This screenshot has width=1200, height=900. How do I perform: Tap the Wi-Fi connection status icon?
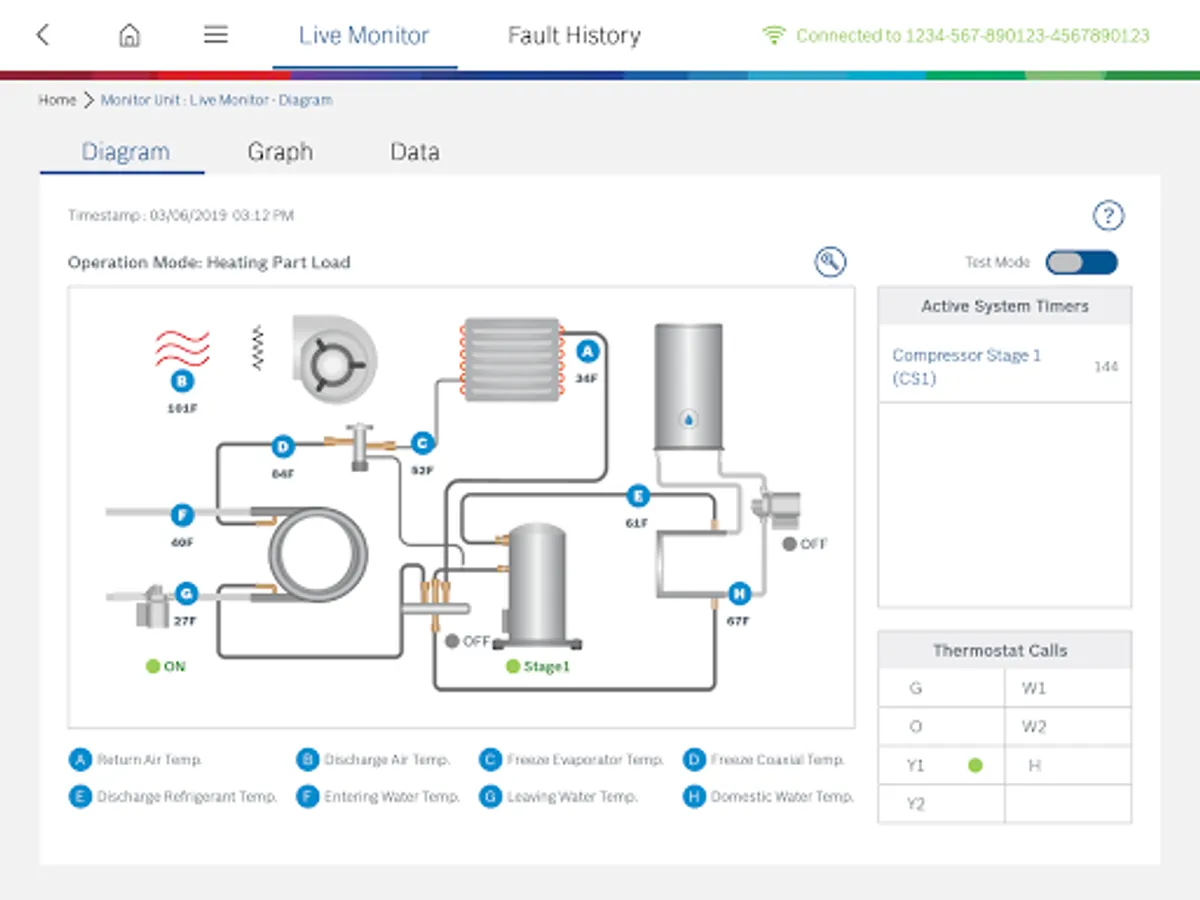coord(773,36)
